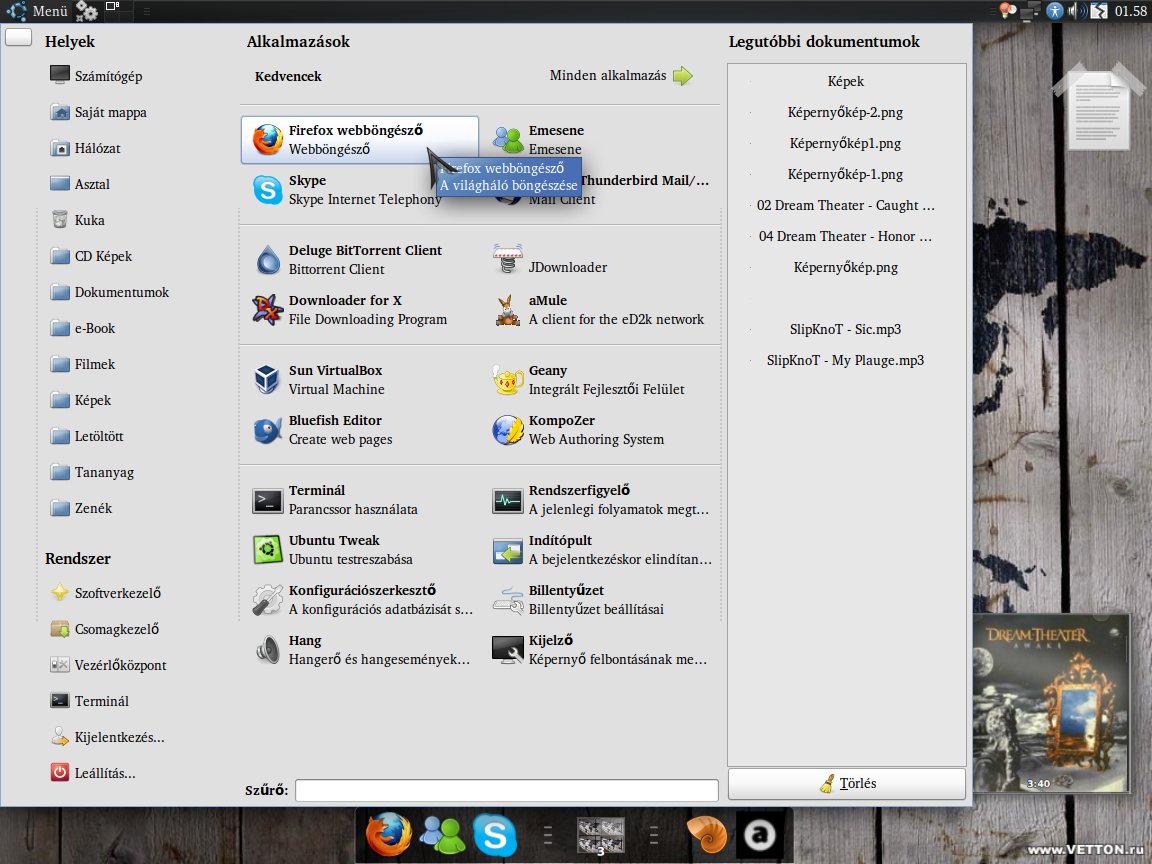
Task: Click the network icon in the system tray
Action: coord(1032,11)
